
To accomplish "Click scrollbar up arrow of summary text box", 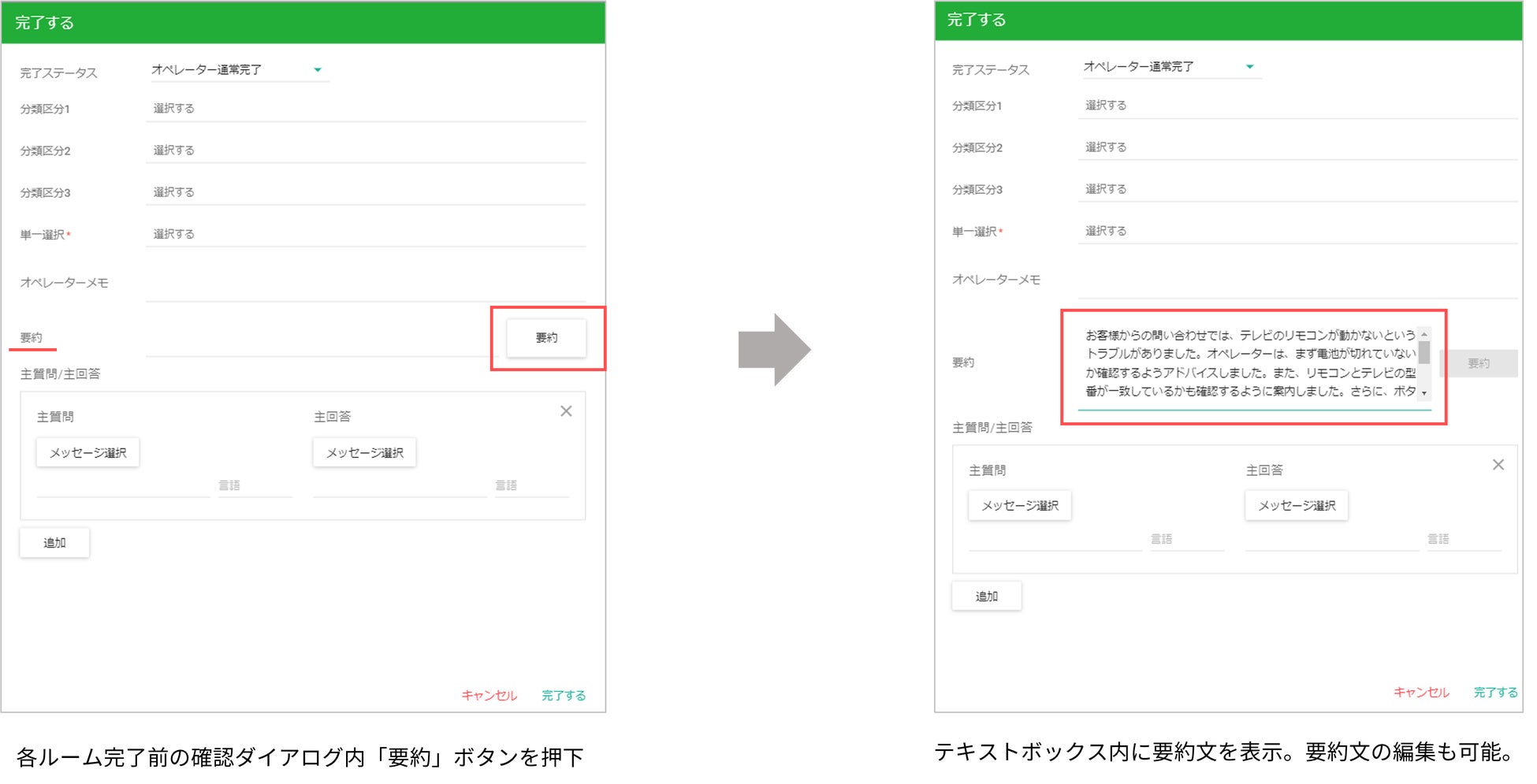I will [1424, 334].
